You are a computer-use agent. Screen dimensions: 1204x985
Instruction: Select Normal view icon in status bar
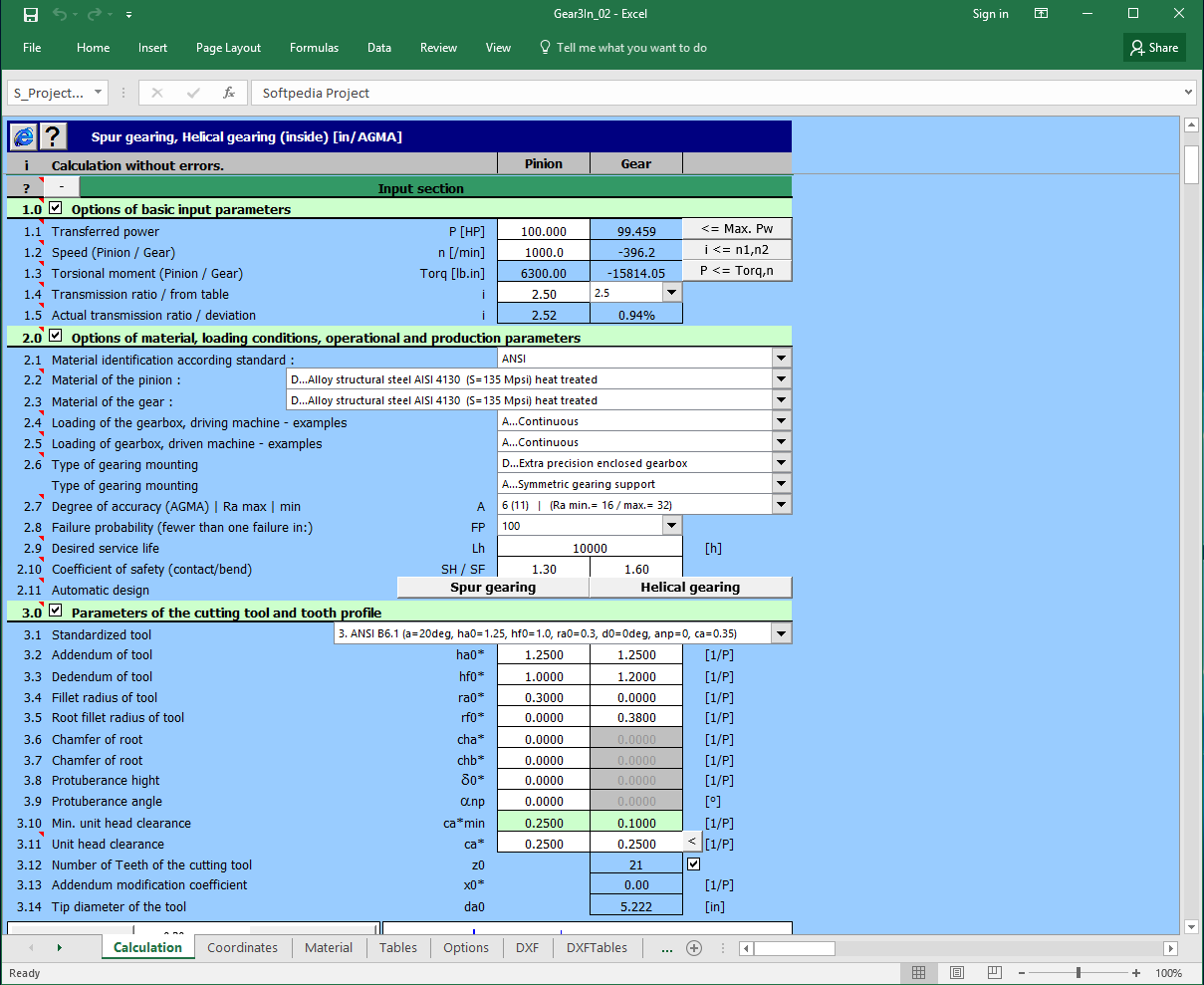918,972
